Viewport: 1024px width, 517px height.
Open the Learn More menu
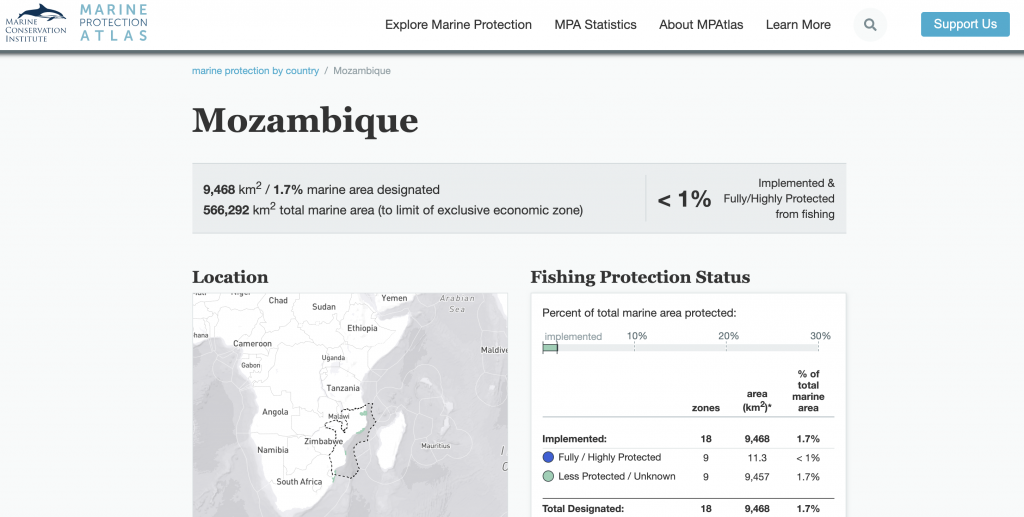click(798, 25)
